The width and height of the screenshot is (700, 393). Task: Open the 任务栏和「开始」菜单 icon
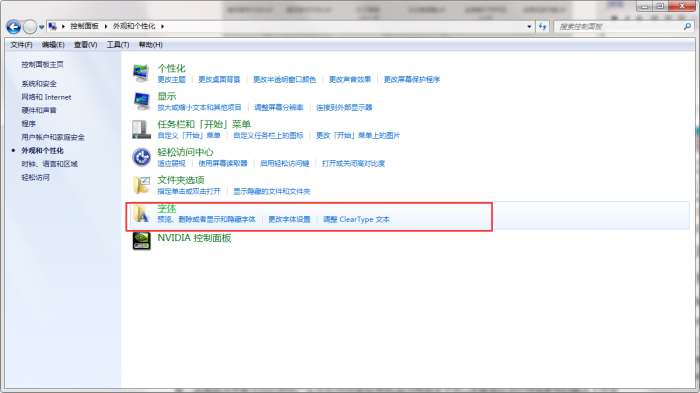(141, 129)
